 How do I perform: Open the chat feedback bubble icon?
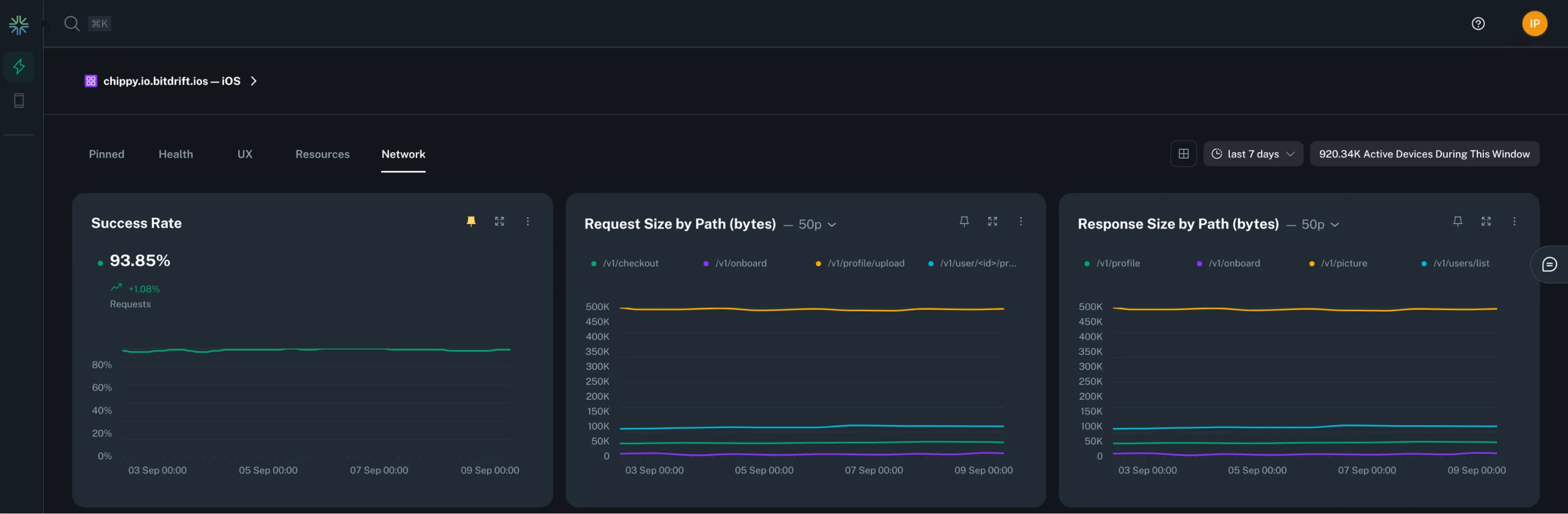tap(1549, 265)
